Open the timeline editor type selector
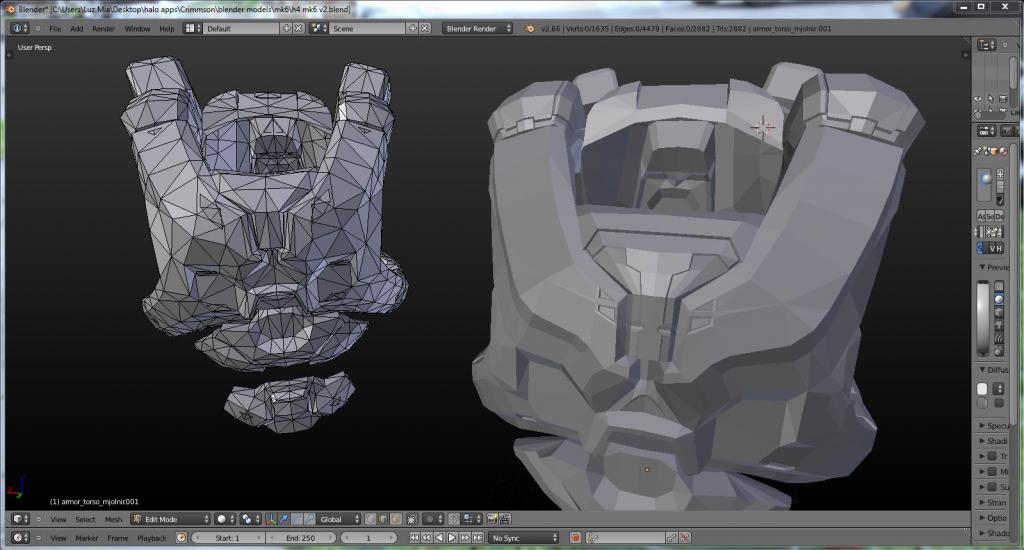Screen dimensions: 1024x550 click(20, 538)
